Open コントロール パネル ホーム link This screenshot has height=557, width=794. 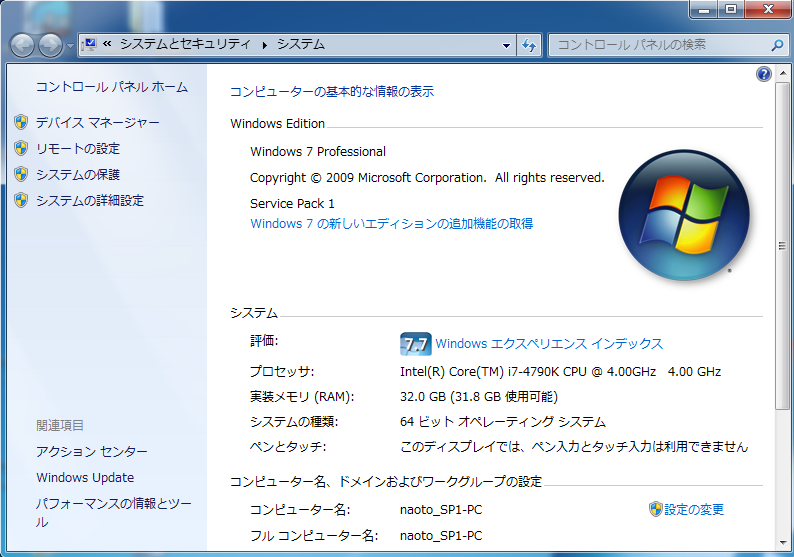pyautogui.click(x=112, y=87)
